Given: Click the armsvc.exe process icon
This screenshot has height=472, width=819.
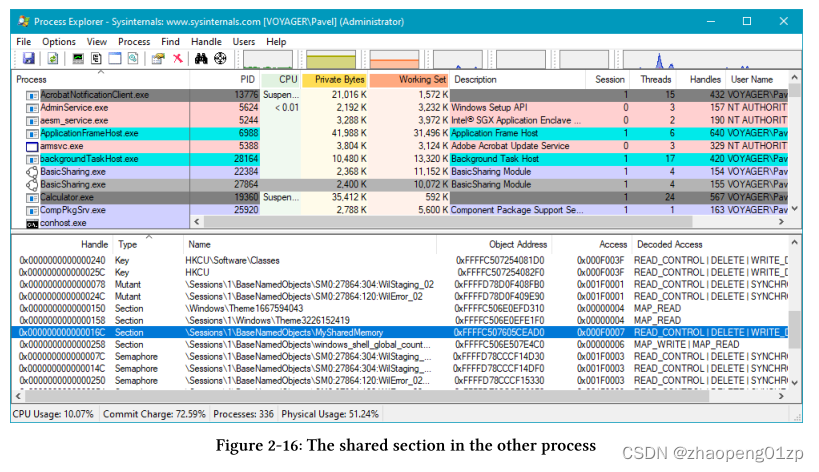Looking at the screenshot, I should (x=32, y=147).
